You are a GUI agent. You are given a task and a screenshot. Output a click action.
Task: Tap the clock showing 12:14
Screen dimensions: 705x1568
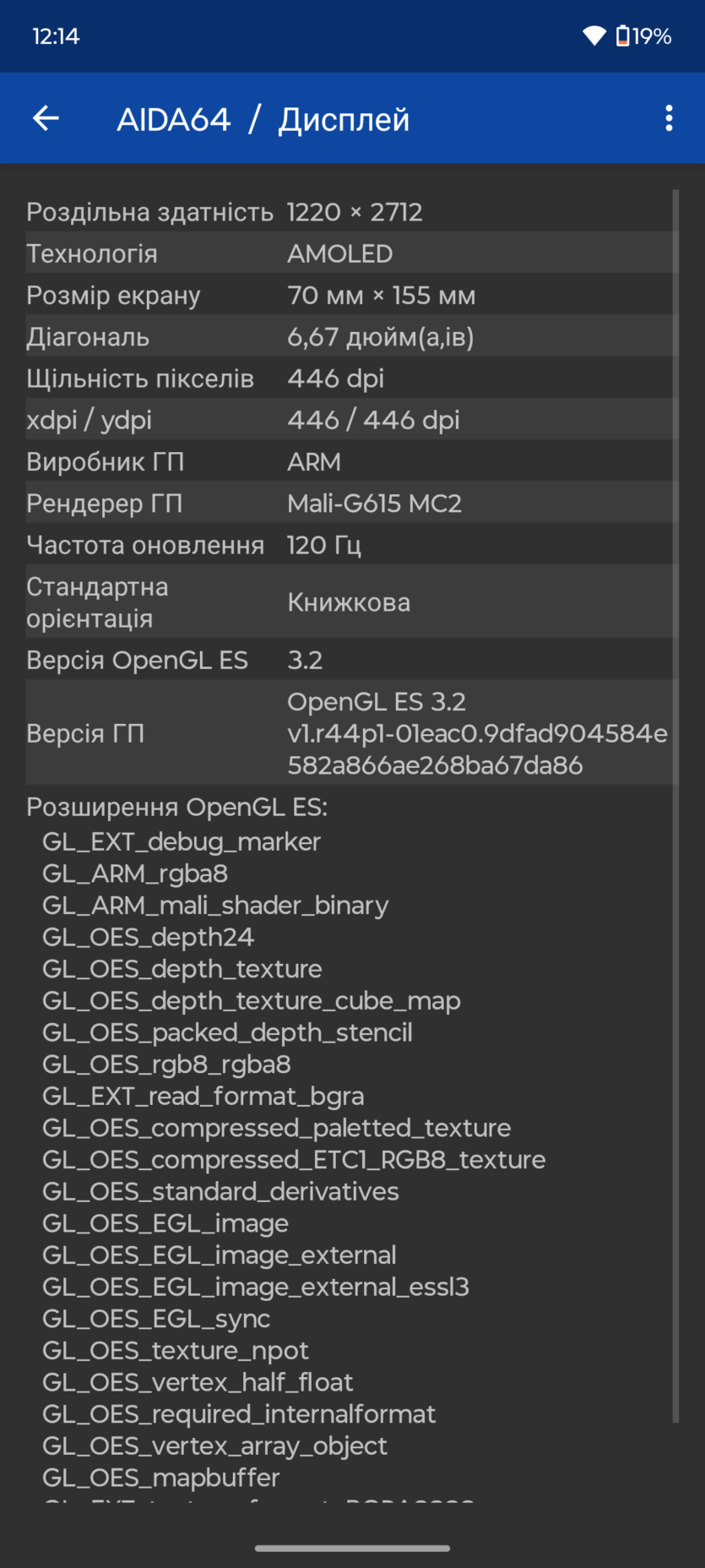point(56,36)
